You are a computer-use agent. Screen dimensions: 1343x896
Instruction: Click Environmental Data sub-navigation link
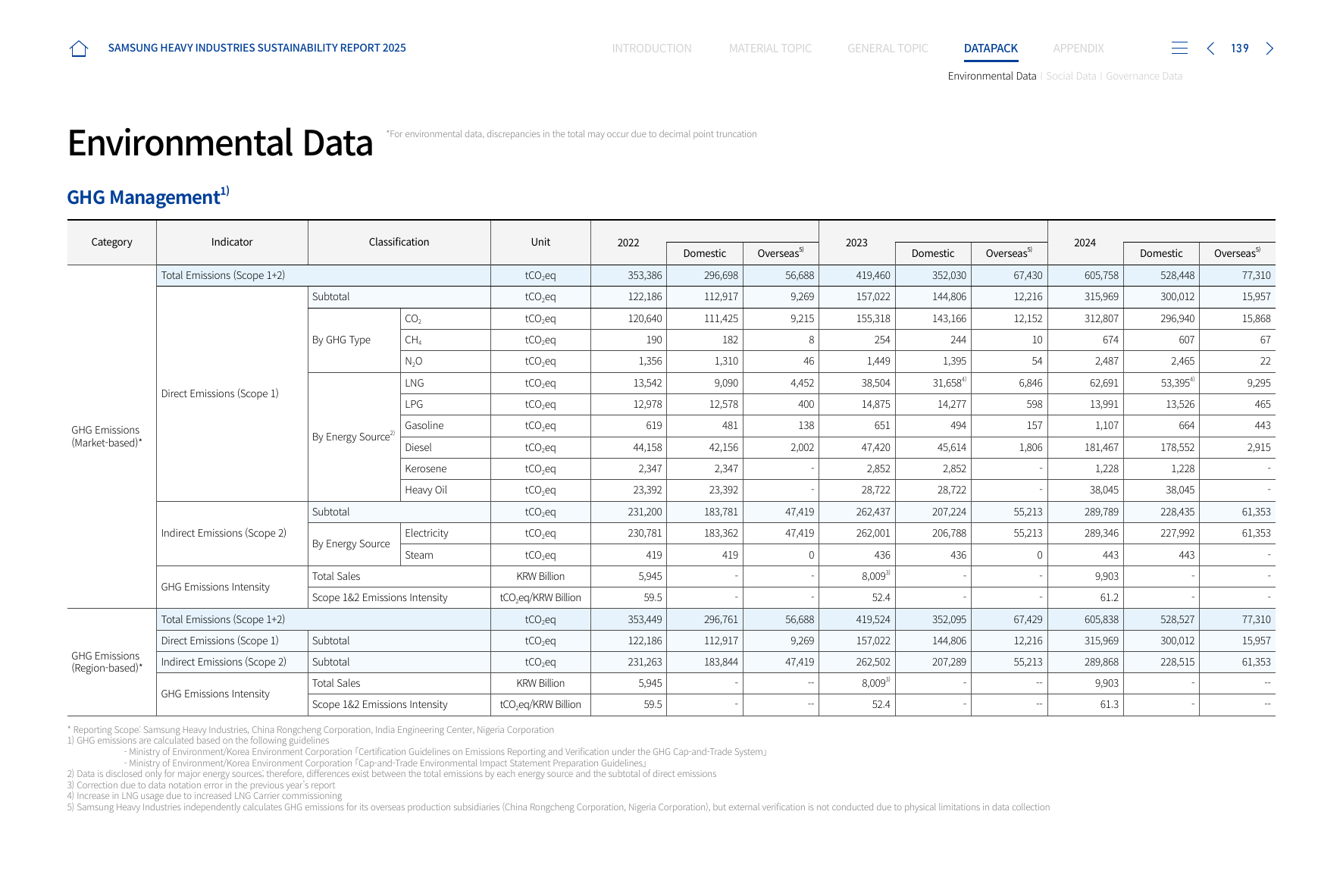pos(991,76)
